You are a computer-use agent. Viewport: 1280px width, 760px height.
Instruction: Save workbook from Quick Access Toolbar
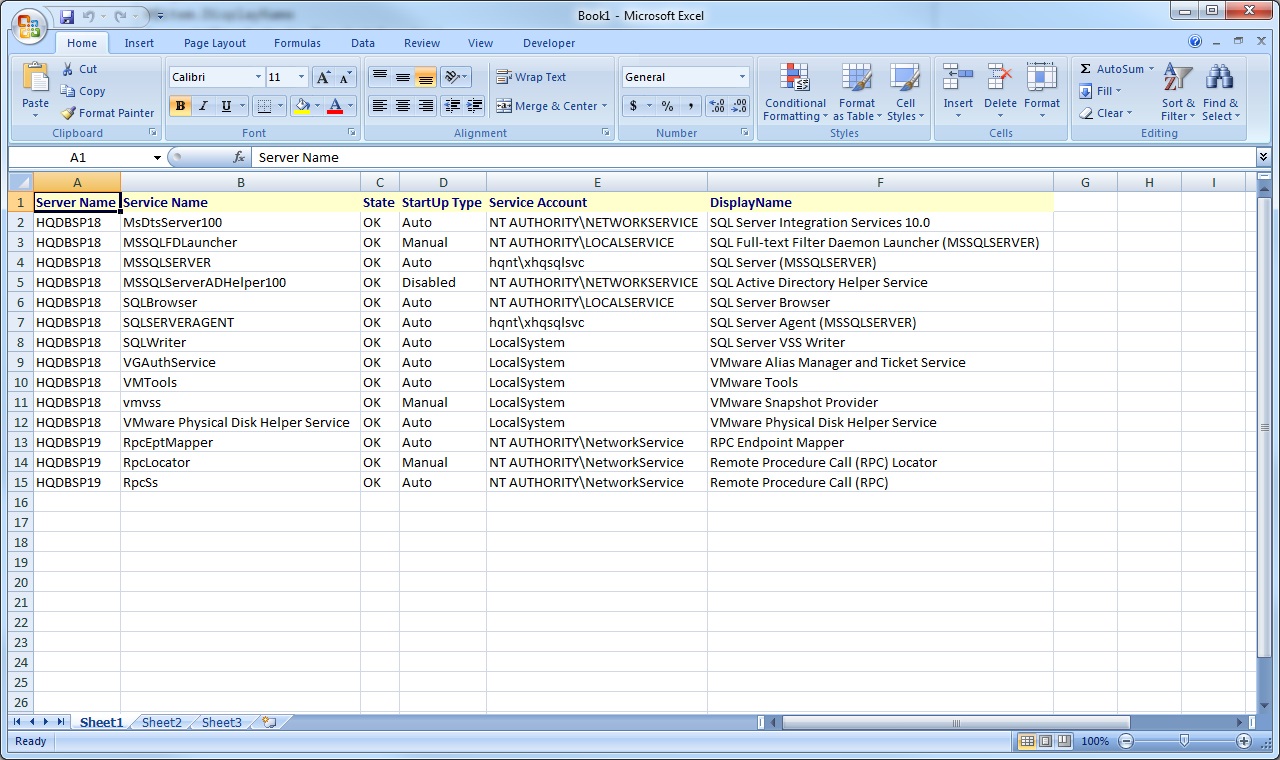pyautogui.click(x=67, y=16)
